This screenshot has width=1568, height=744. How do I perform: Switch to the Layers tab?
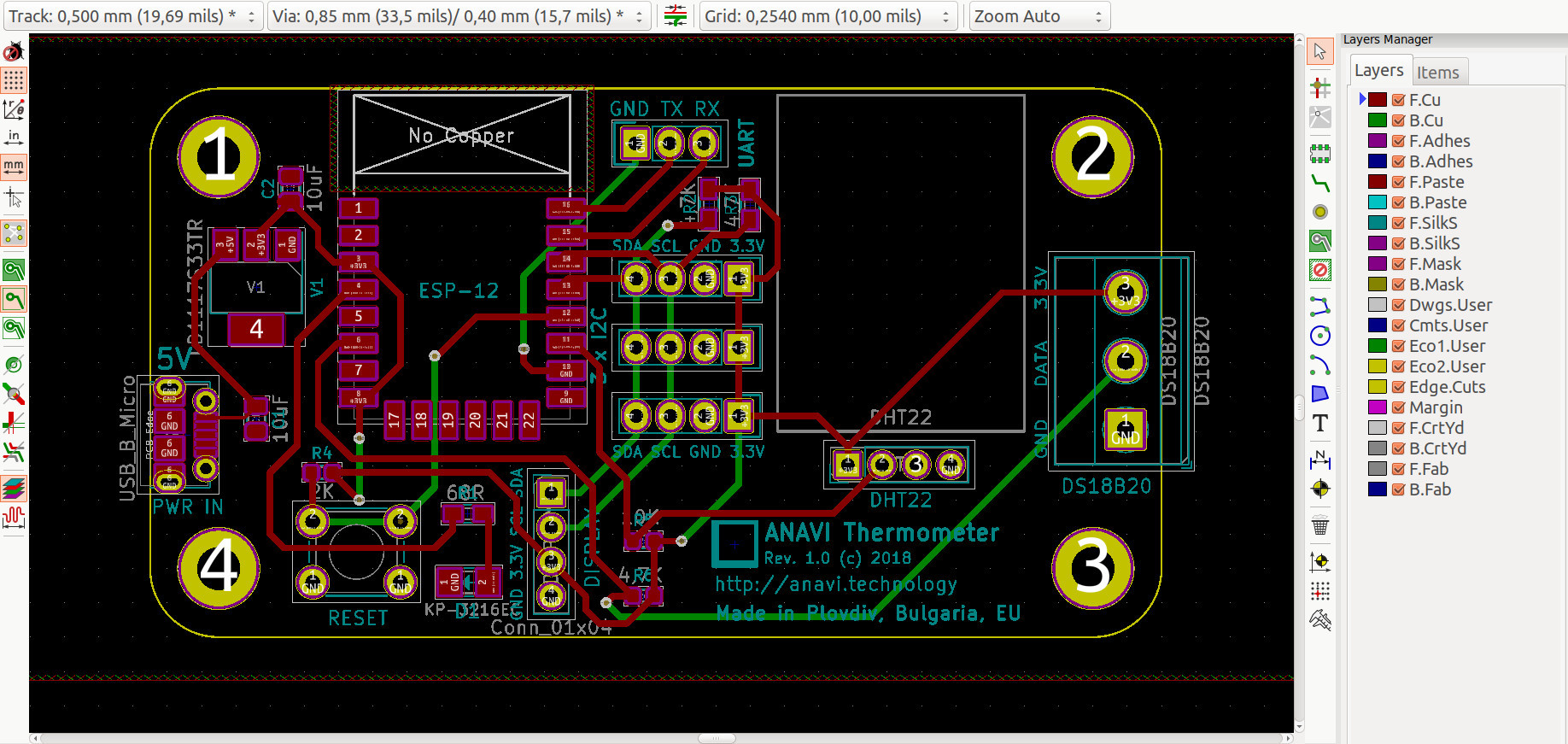point(1378,71)
